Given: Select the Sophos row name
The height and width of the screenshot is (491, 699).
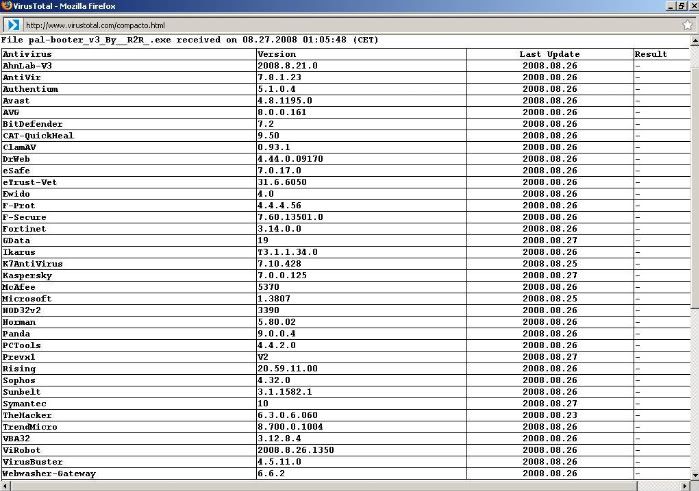Looking at the screenshot, I should pyautogui.click(x=19, y=380).
